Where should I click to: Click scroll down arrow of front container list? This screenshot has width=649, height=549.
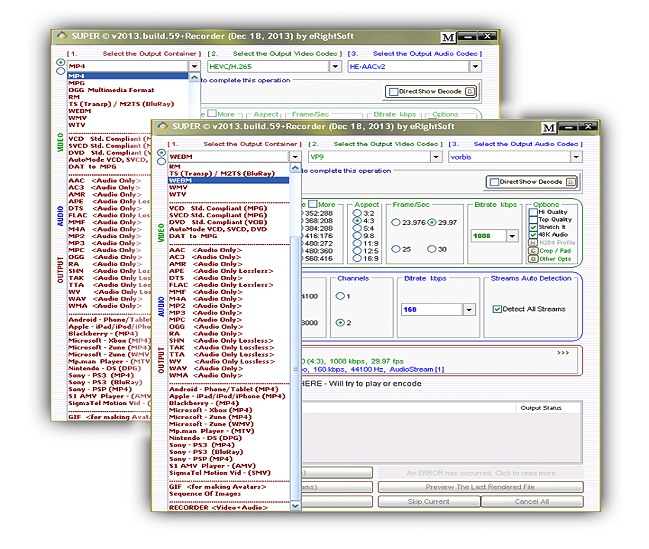(295, 506)
